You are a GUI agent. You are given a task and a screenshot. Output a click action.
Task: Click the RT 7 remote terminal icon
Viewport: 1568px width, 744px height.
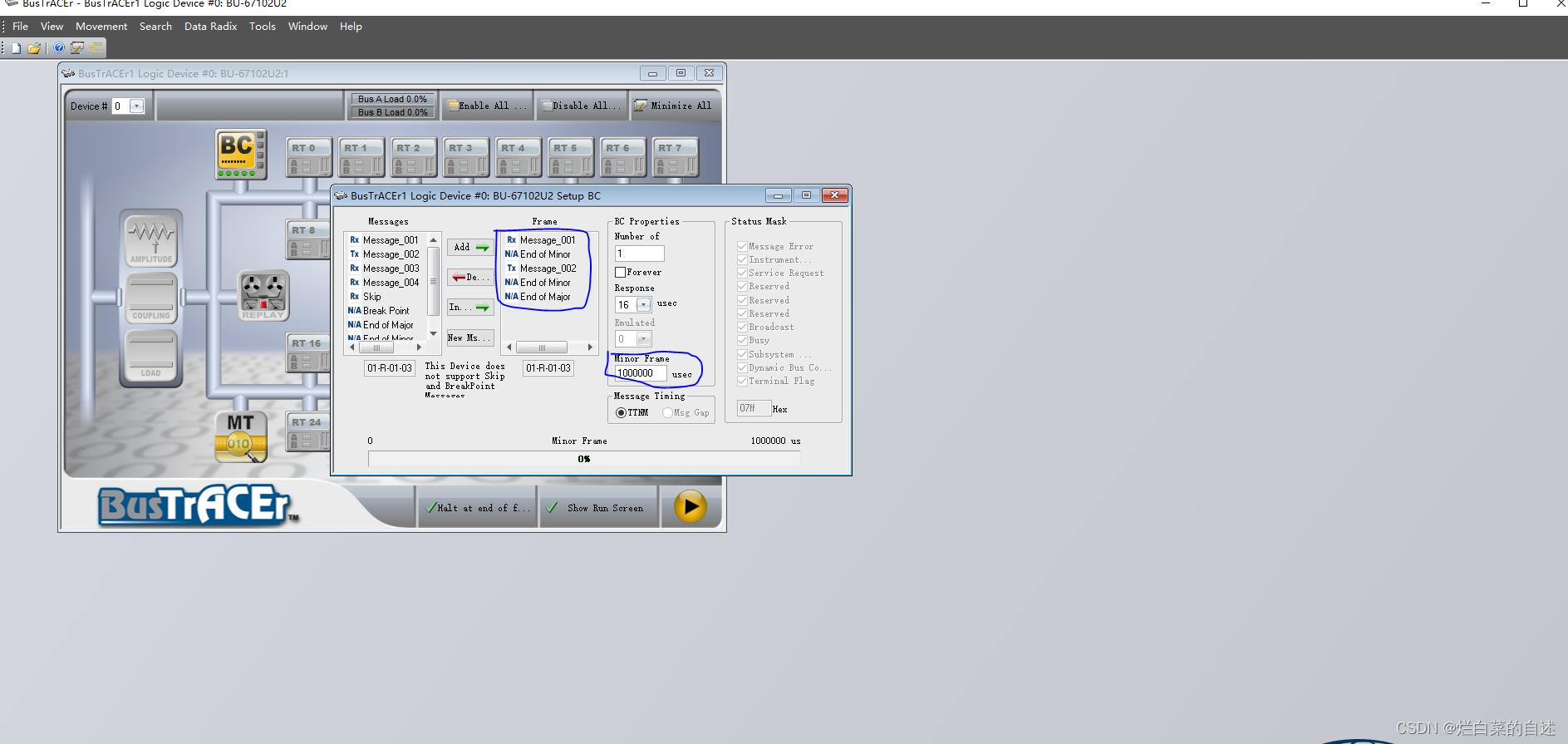coord(676,157)
